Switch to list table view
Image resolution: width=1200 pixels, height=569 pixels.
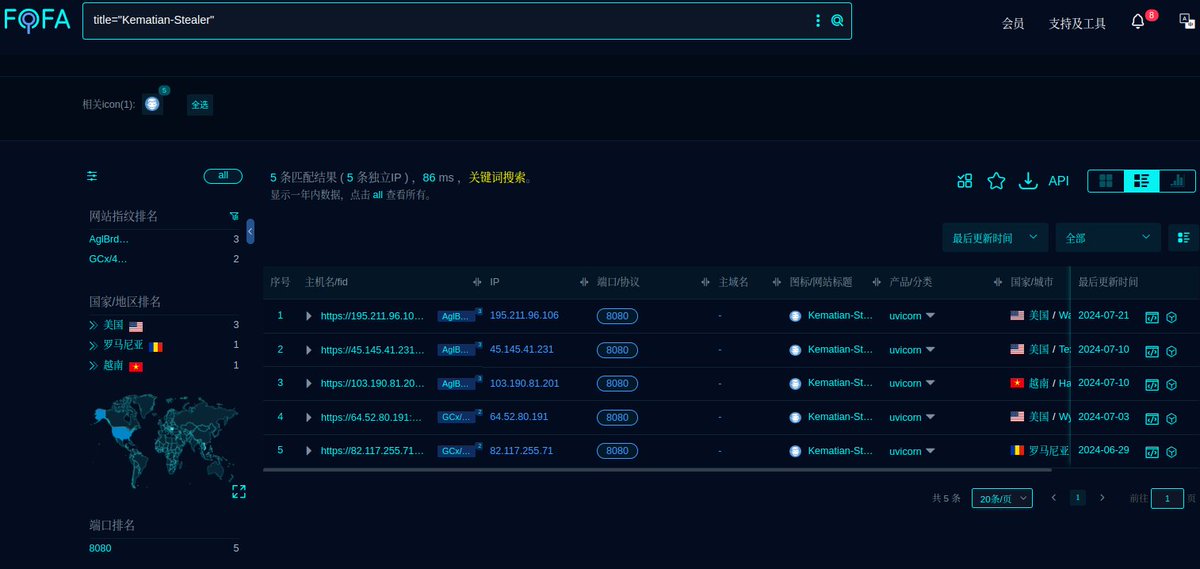(x=1141, y=181)
